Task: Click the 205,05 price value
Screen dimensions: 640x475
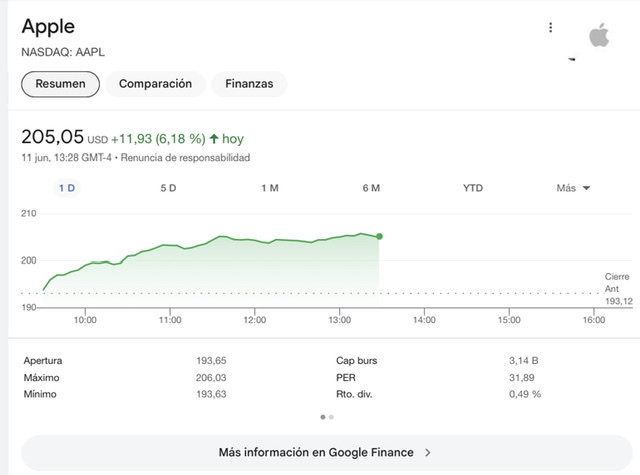Action: 52,137
